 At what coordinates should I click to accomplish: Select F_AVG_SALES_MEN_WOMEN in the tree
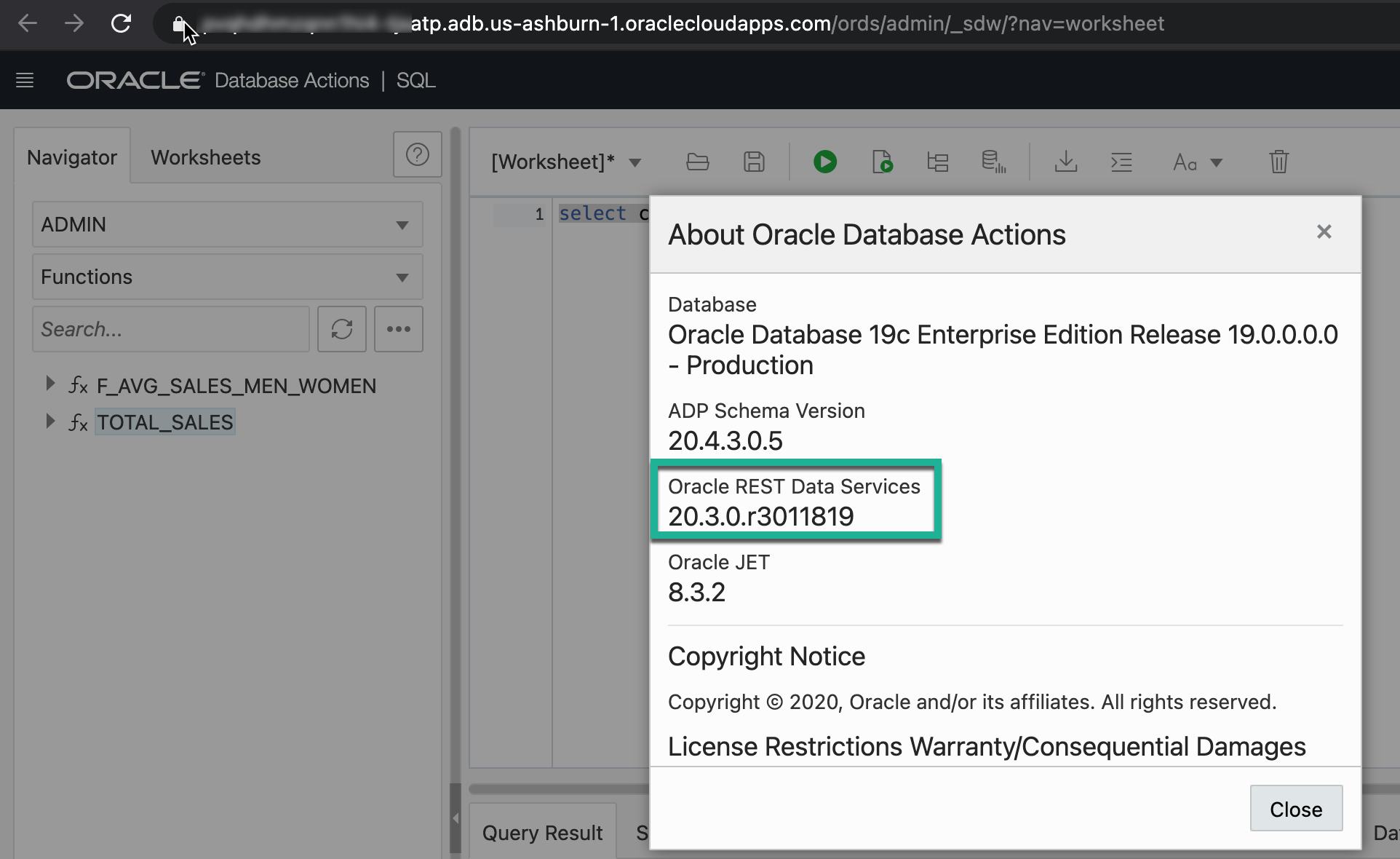236,386
